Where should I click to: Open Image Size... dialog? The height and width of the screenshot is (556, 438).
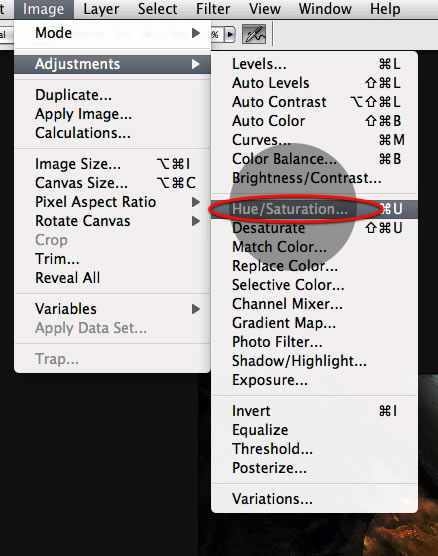(x=112, y=164)
